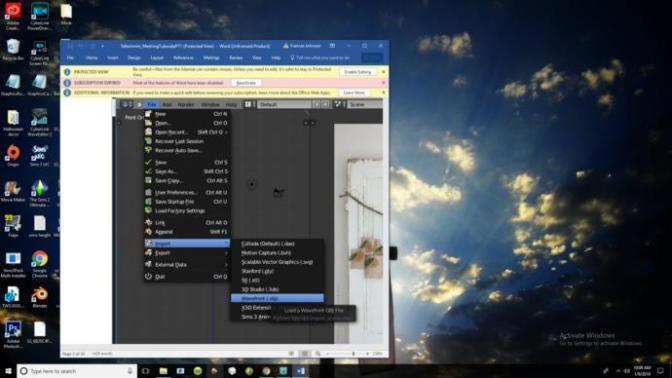This screenshot has height=378, width=672.
Task: Click the Reactivate button
Action: tap(246, 83)
